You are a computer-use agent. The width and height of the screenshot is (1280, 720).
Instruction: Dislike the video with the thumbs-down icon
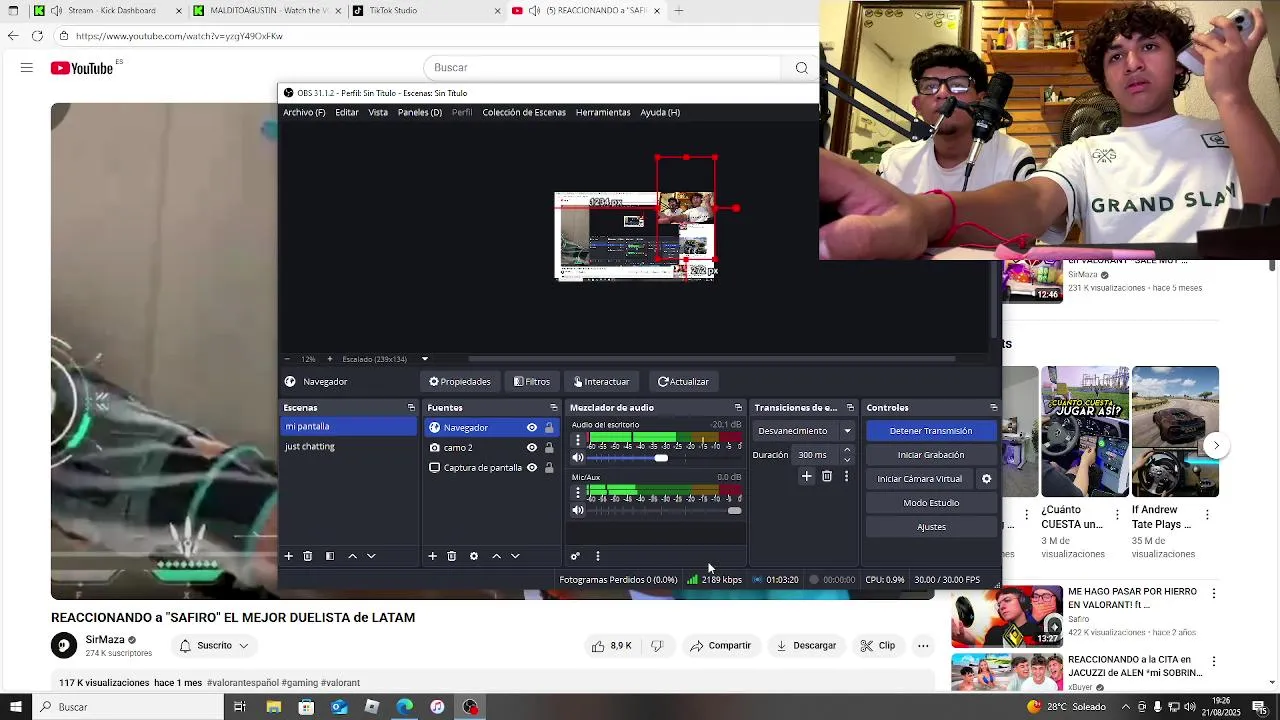(x=657, y=646)
